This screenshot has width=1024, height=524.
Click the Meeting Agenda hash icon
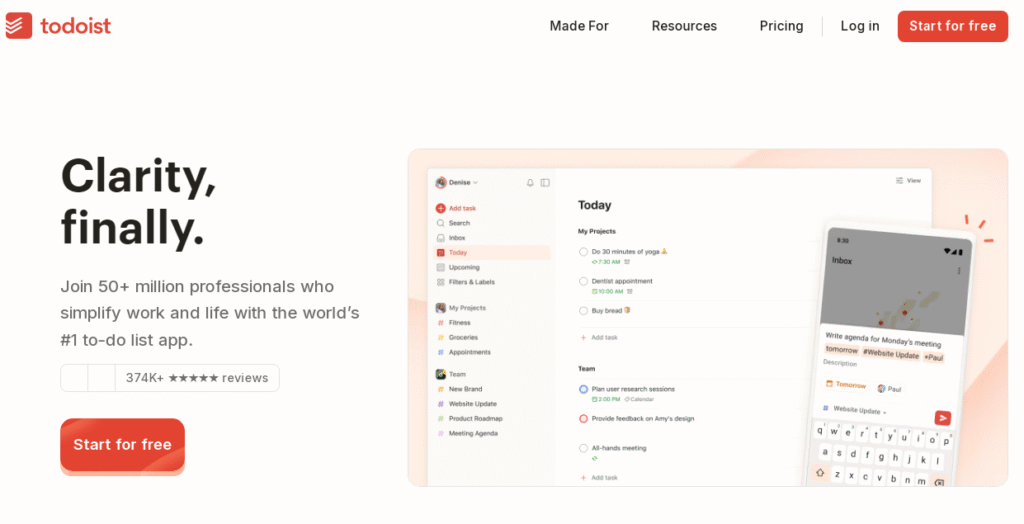[440, 434]
